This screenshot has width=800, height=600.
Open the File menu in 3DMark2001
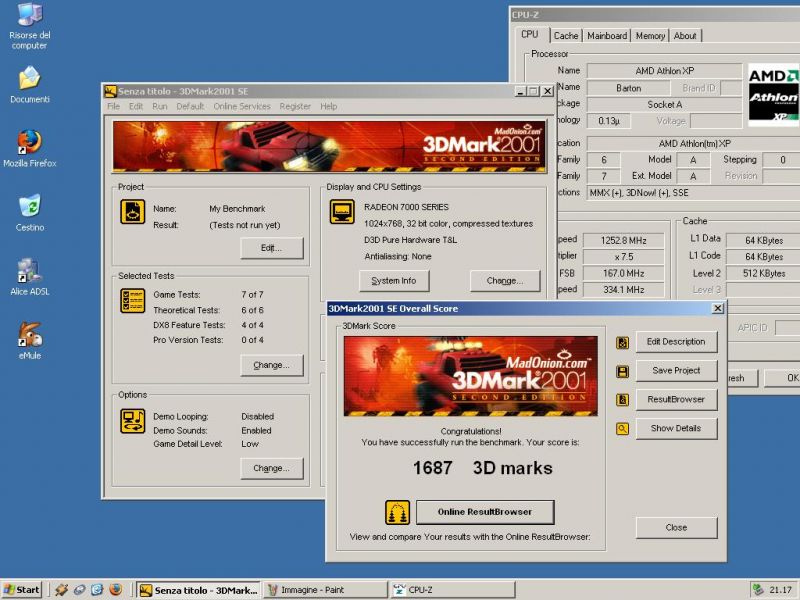(x=113, y=106)
